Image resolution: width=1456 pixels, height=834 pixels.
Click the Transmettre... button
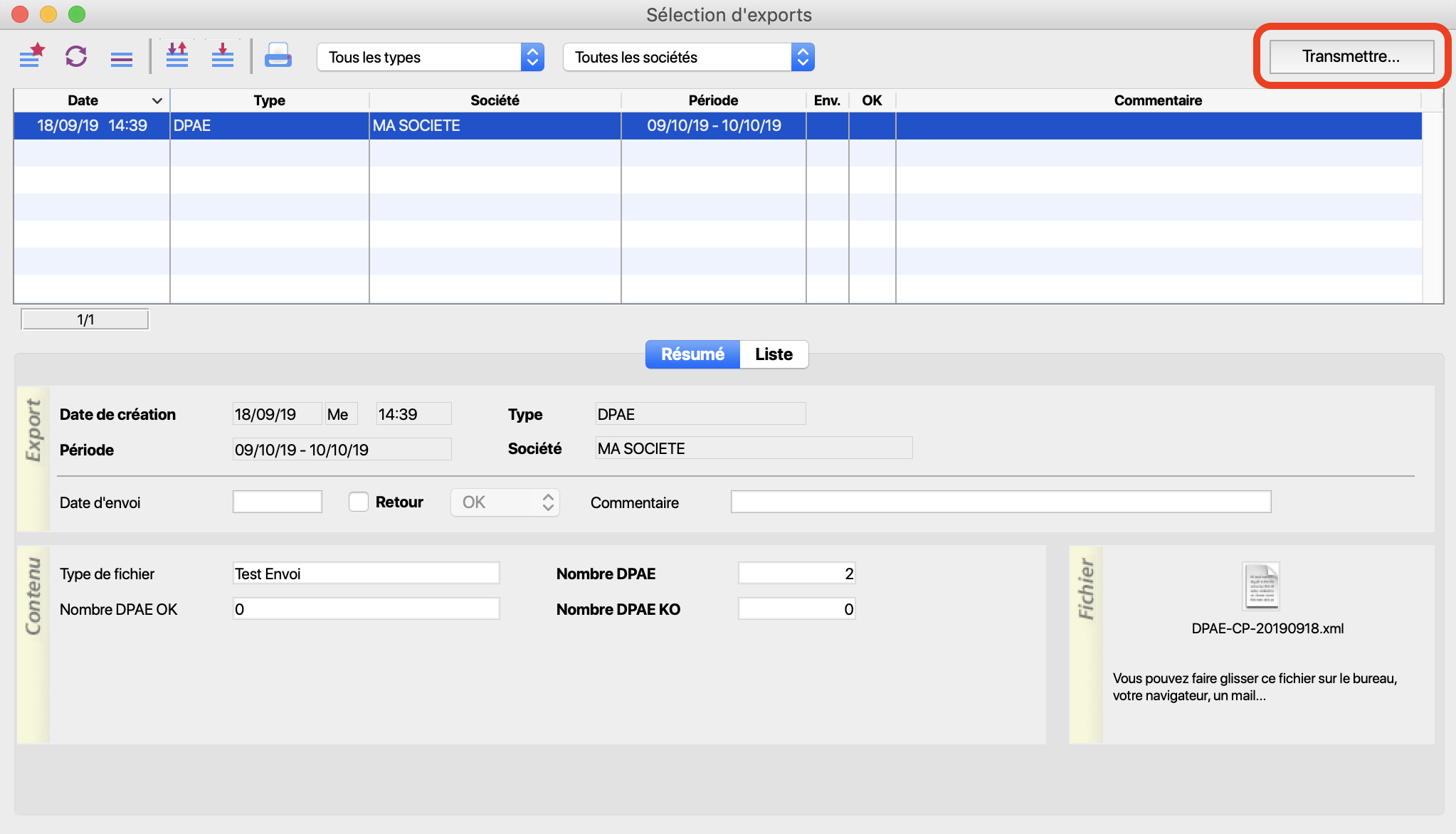[1351, 56]
